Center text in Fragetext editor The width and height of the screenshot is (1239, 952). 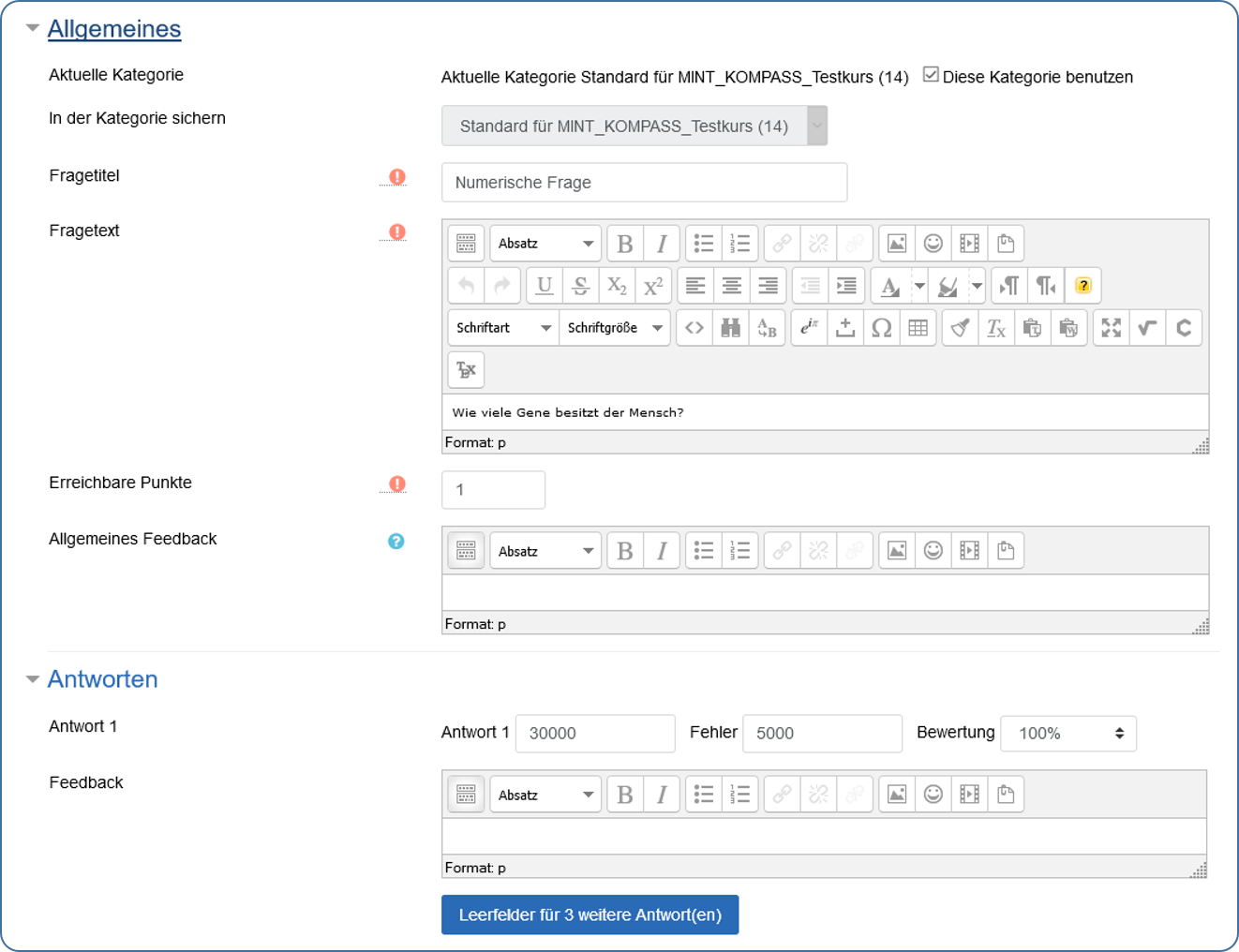pos(732,286)
